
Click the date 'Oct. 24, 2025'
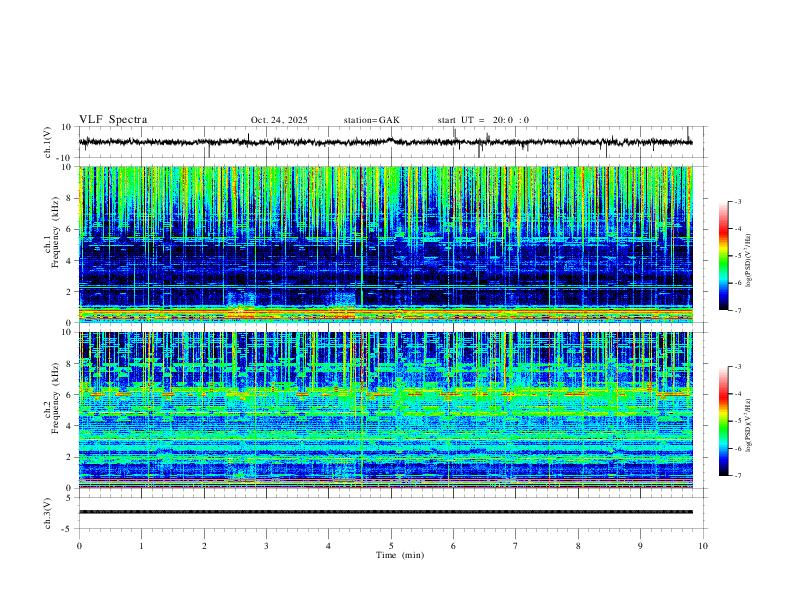pos(279,120)
